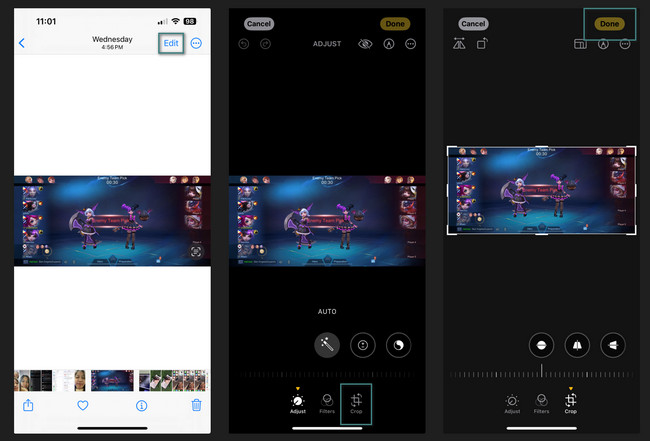
Task: Tap Done on the Crop editing screen
Action: 609,24
